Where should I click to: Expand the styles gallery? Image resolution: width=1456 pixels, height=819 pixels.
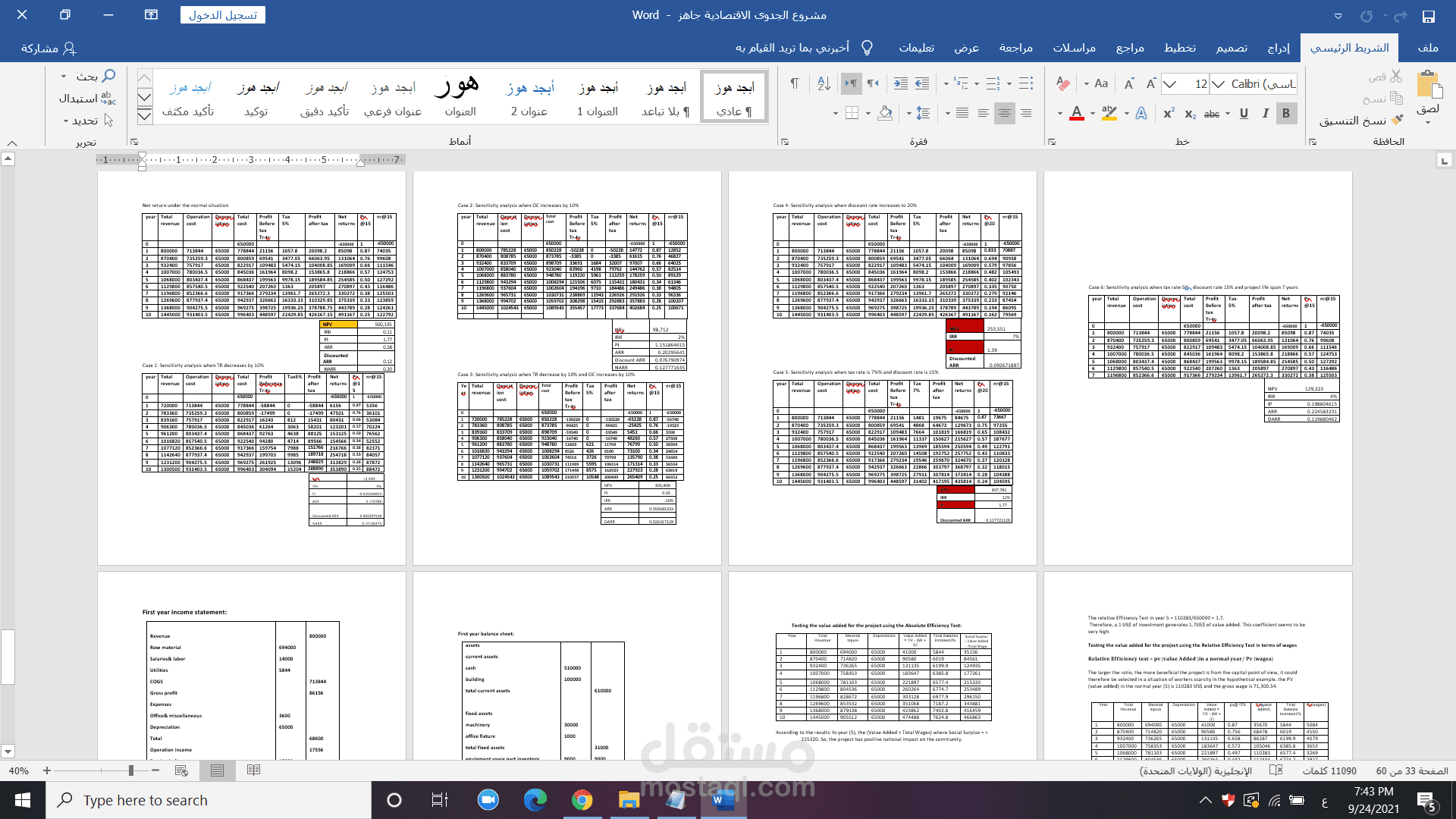pos(145,115)
